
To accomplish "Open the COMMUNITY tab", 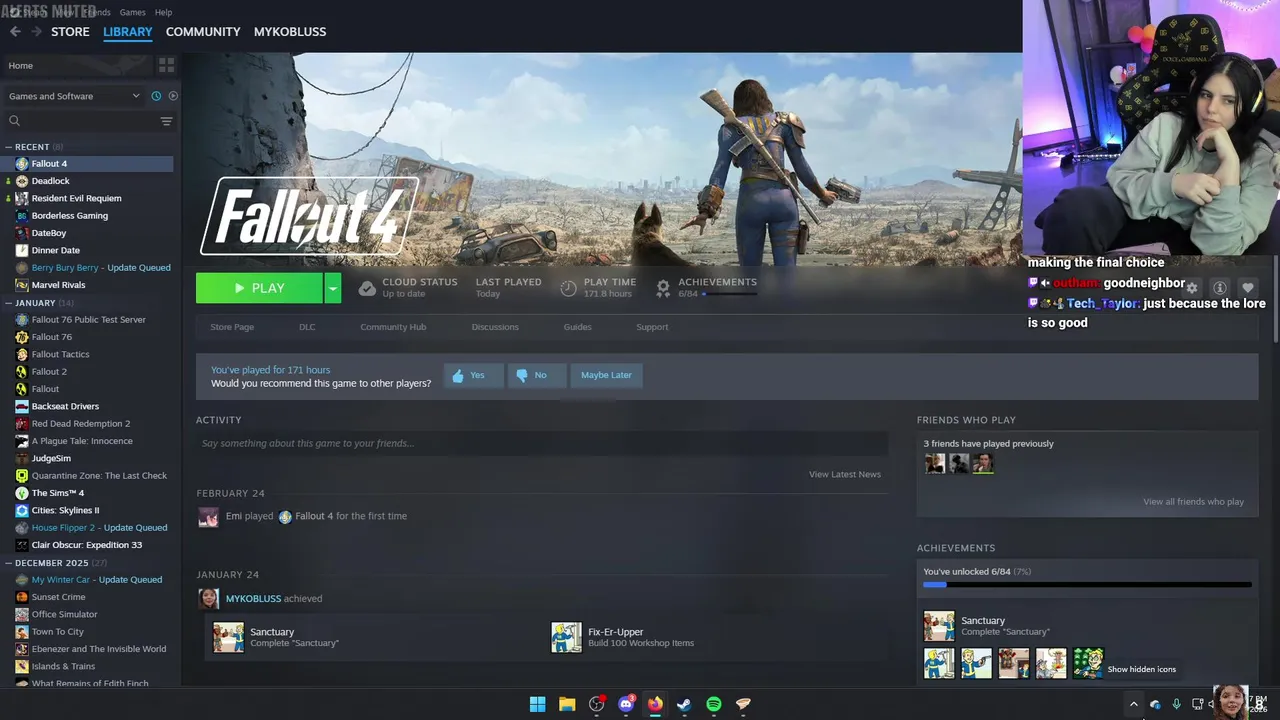I will 203,32.
